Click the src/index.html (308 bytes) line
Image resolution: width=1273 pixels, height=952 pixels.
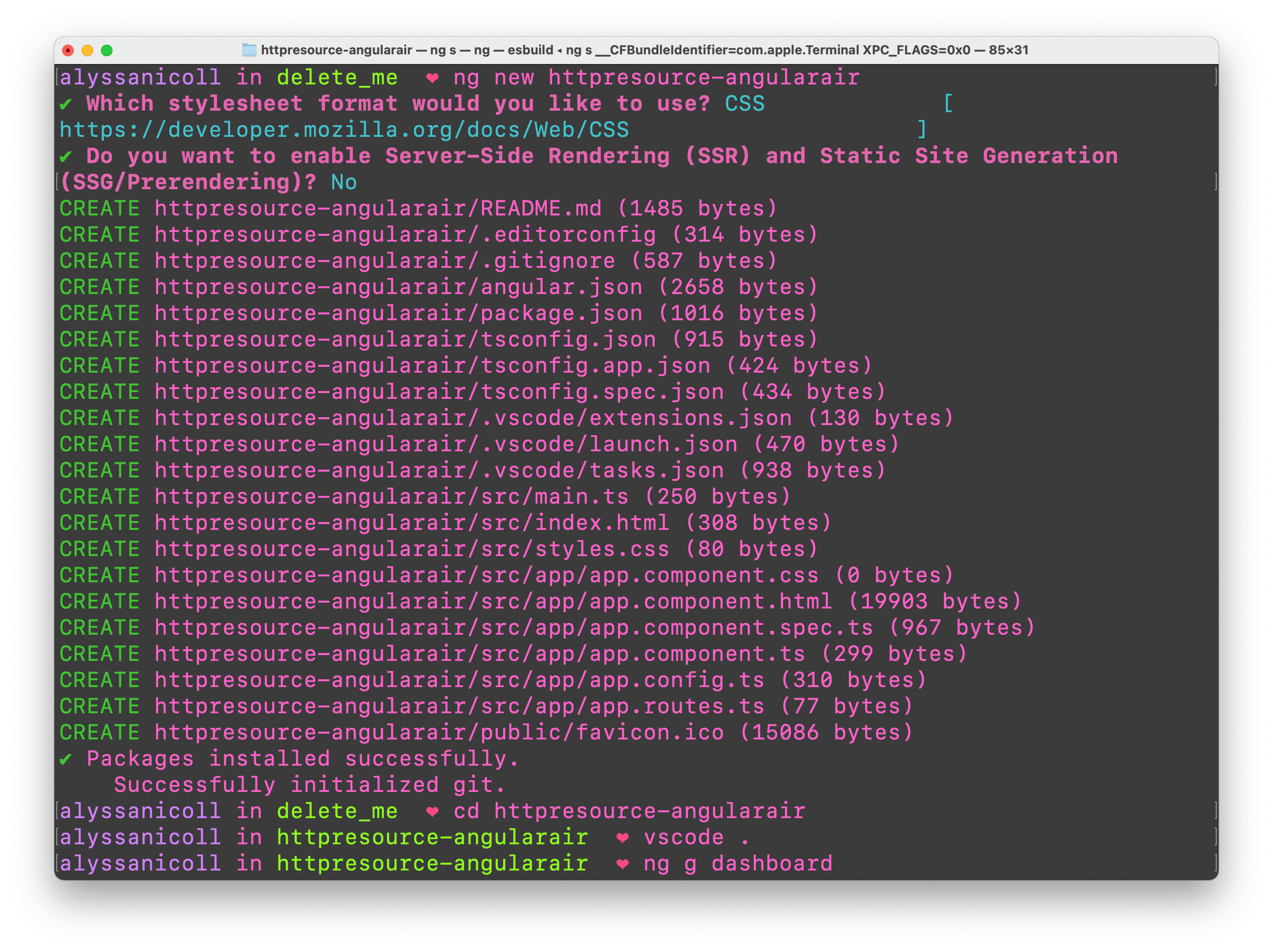tap(445, 523)
